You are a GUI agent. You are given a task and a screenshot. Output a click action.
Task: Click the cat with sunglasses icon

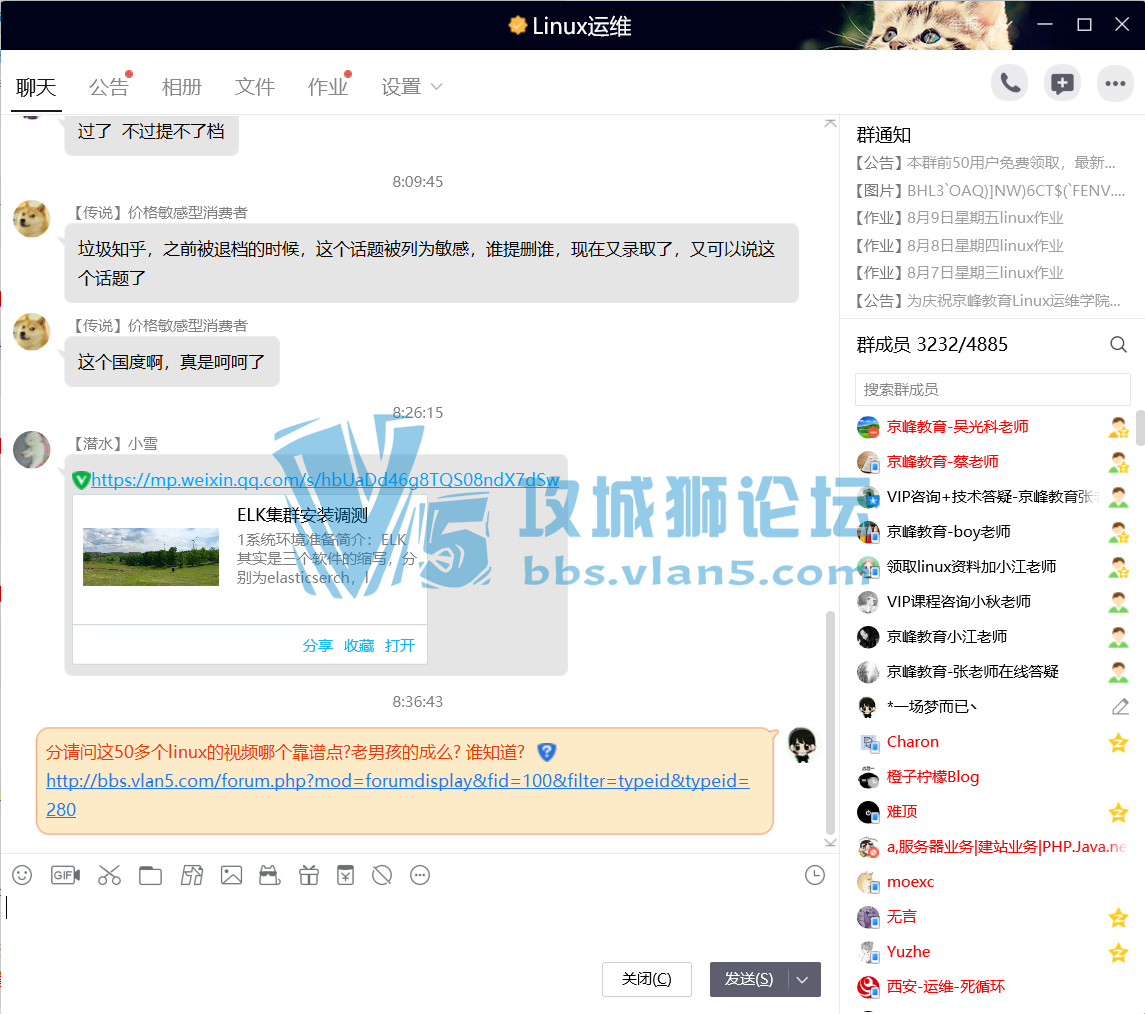tap(269, 875)
